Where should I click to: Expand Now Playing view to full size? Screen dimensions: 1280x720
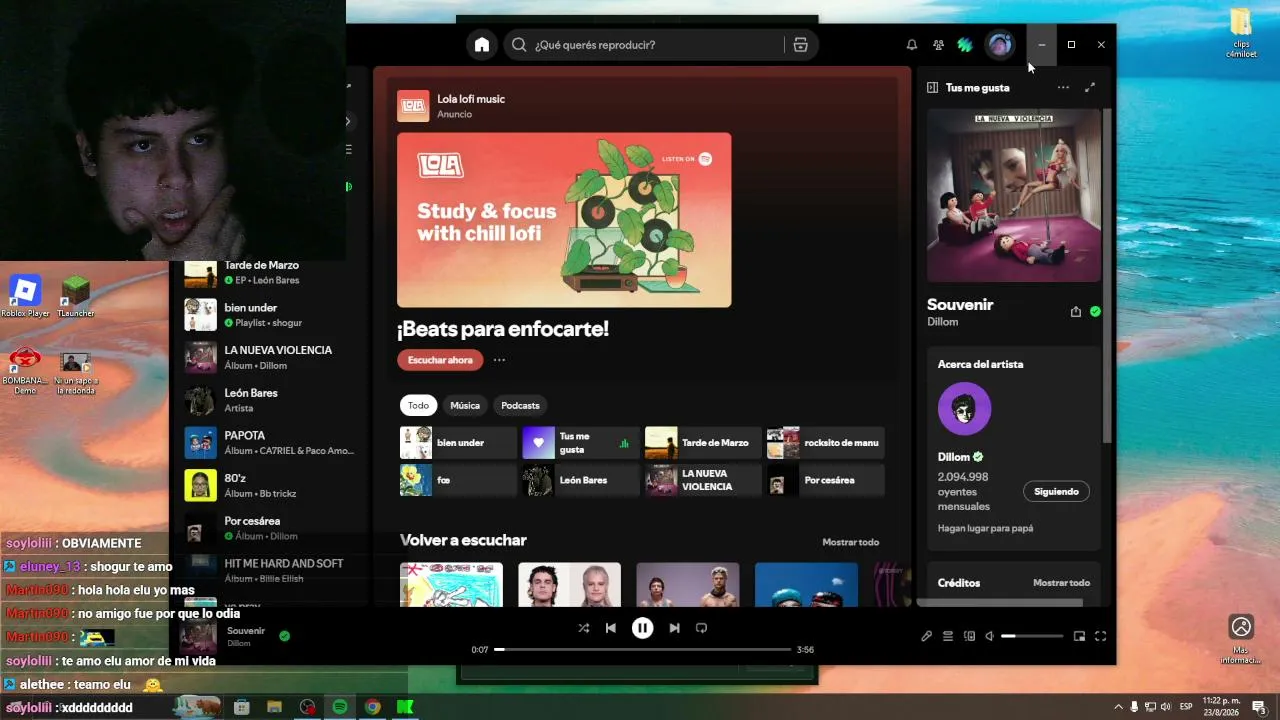pos(1090,88)
